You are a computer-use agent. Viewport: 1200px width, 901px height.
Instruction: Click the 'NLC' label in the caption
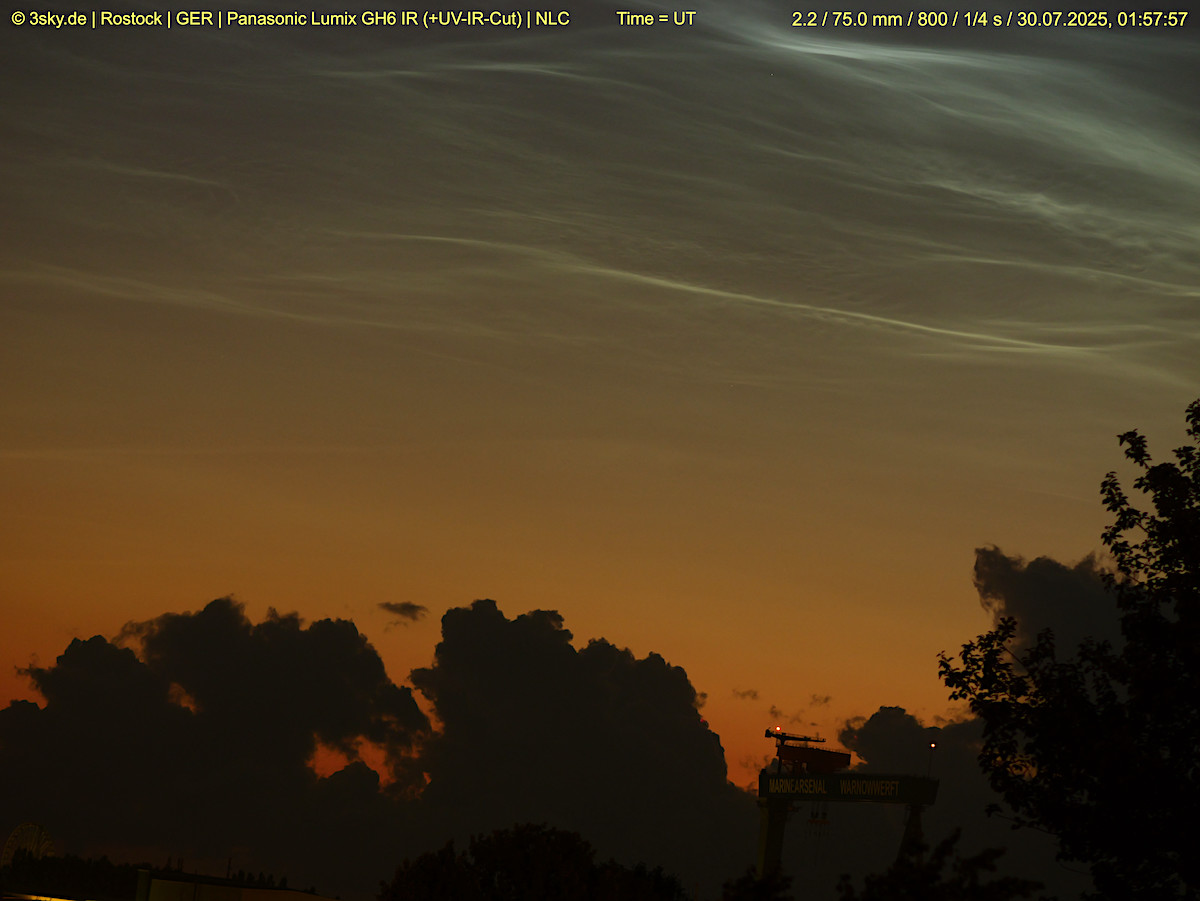click(553, 19)
